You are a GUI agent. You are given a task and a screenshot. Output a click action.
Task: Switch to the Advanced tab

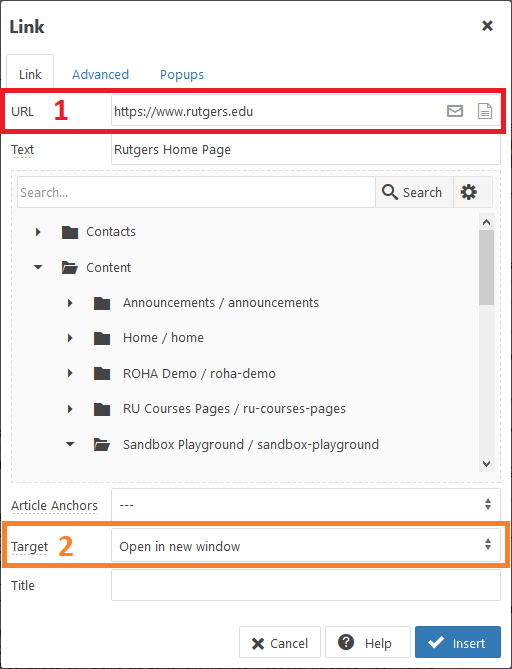(x=100, y=74)
